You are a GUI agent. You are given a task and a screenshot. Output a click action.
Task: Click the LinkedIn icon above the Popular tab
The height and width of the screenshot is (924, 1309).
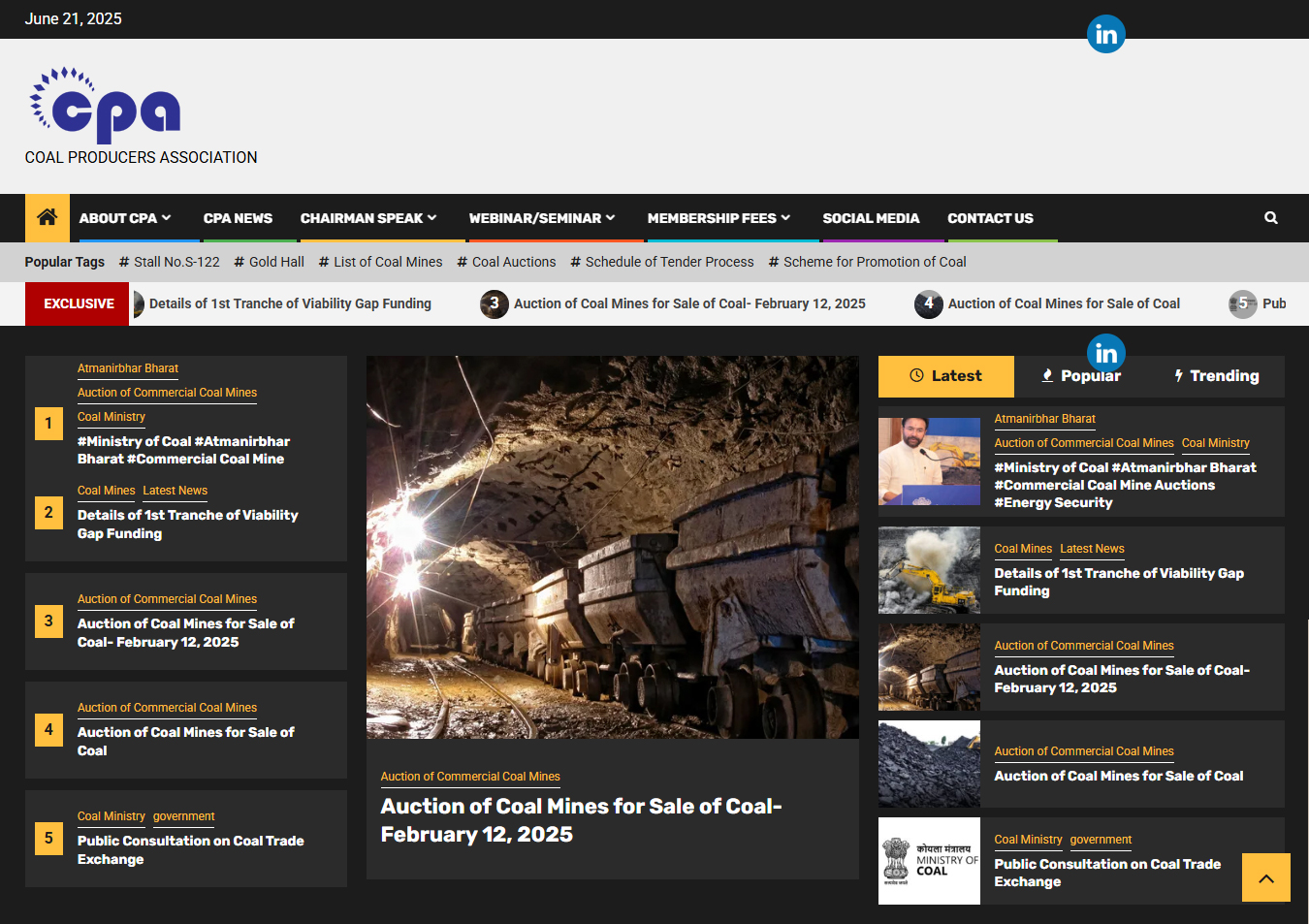pos(1105,353)
